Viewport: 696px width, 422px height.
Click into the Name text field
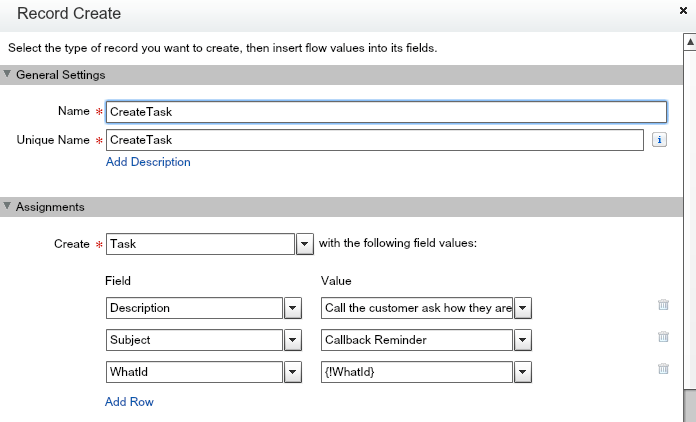pyautogui.click(x=385, y=112)
